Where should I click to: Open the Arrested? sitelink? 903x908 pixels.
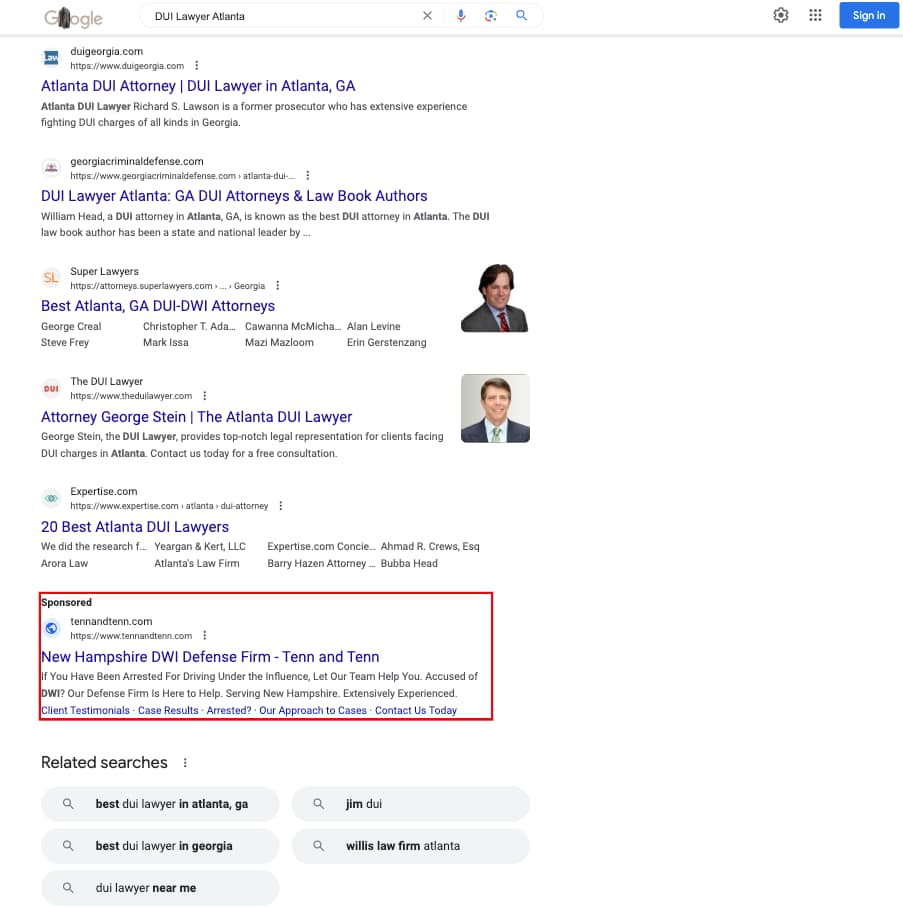229,710
